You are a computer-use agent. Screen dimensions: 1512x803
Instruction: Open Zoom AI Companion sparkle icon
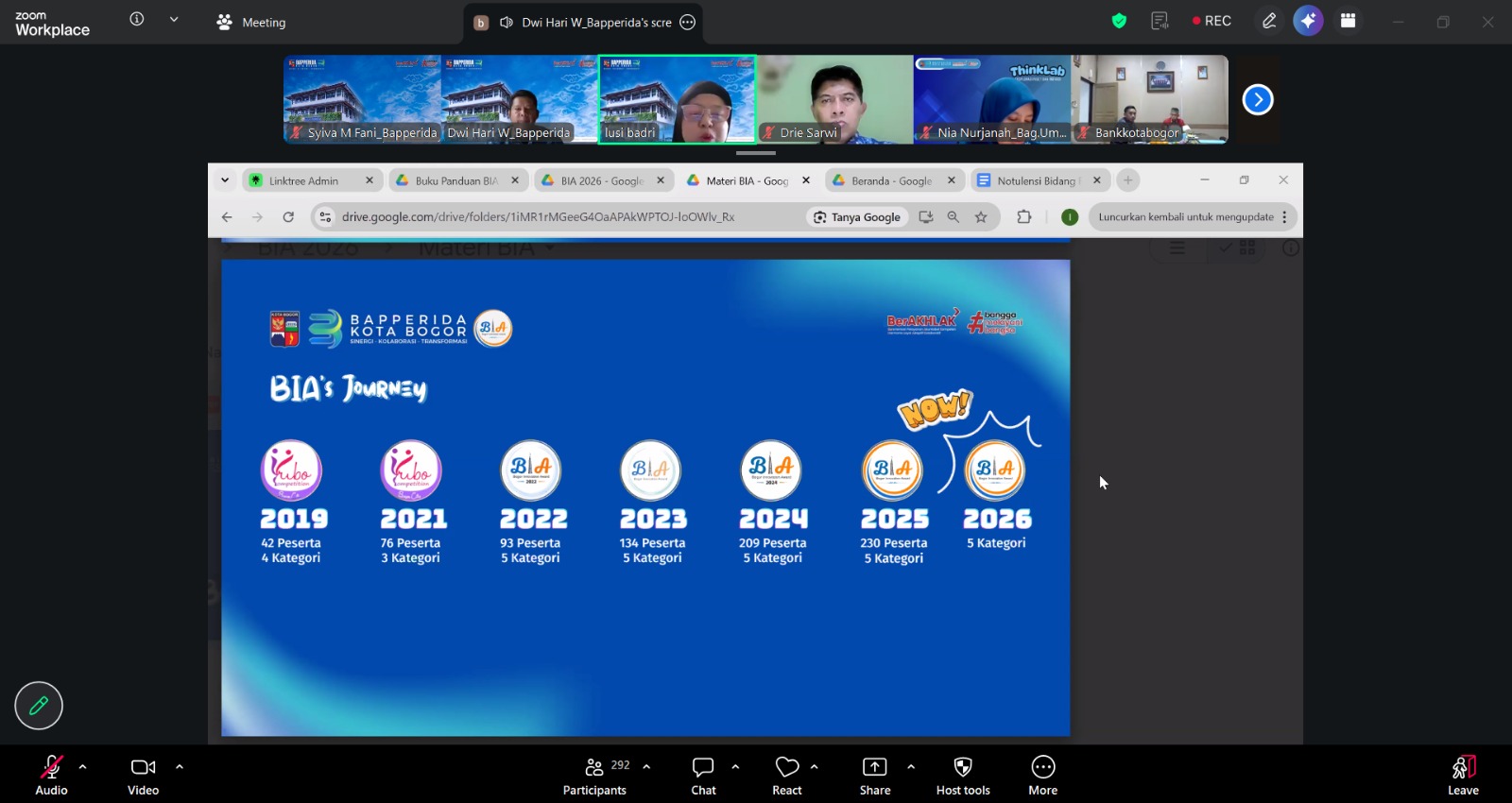[1308, 21]
